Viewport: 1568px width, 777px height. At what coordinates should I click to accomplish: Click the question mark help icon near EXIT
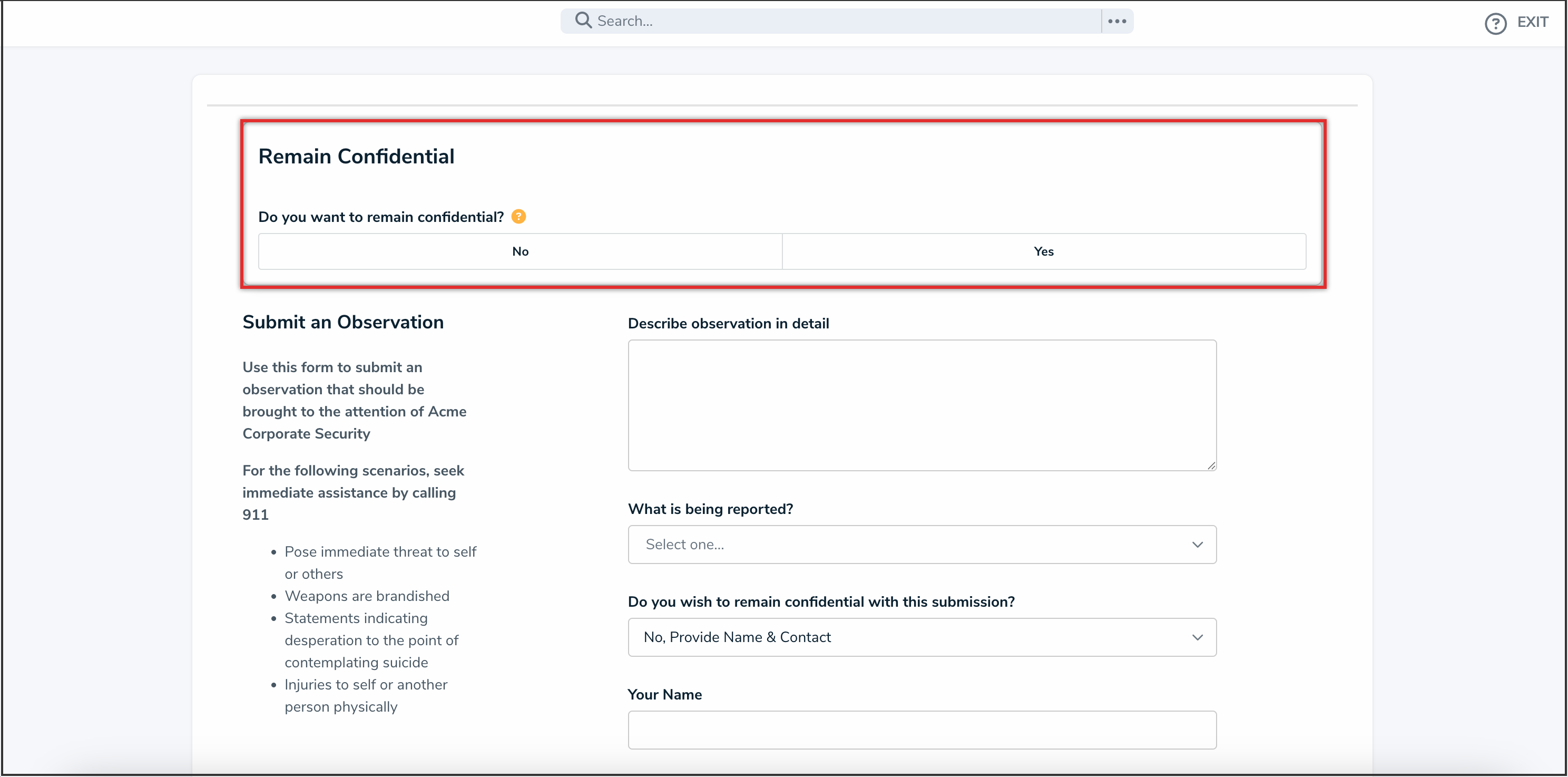pyautogui.click(x=1496, y=23)
